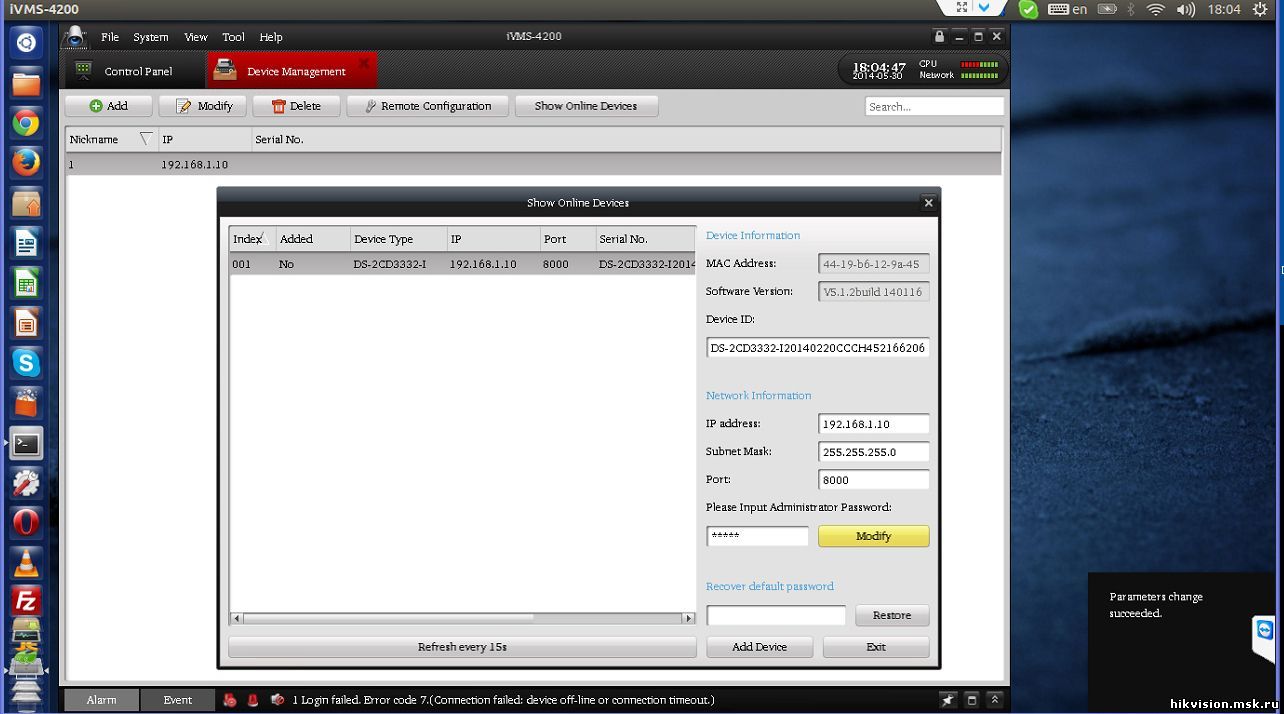
Task: Switch to the Control Panel tab
Action: (x=136, y=71)
